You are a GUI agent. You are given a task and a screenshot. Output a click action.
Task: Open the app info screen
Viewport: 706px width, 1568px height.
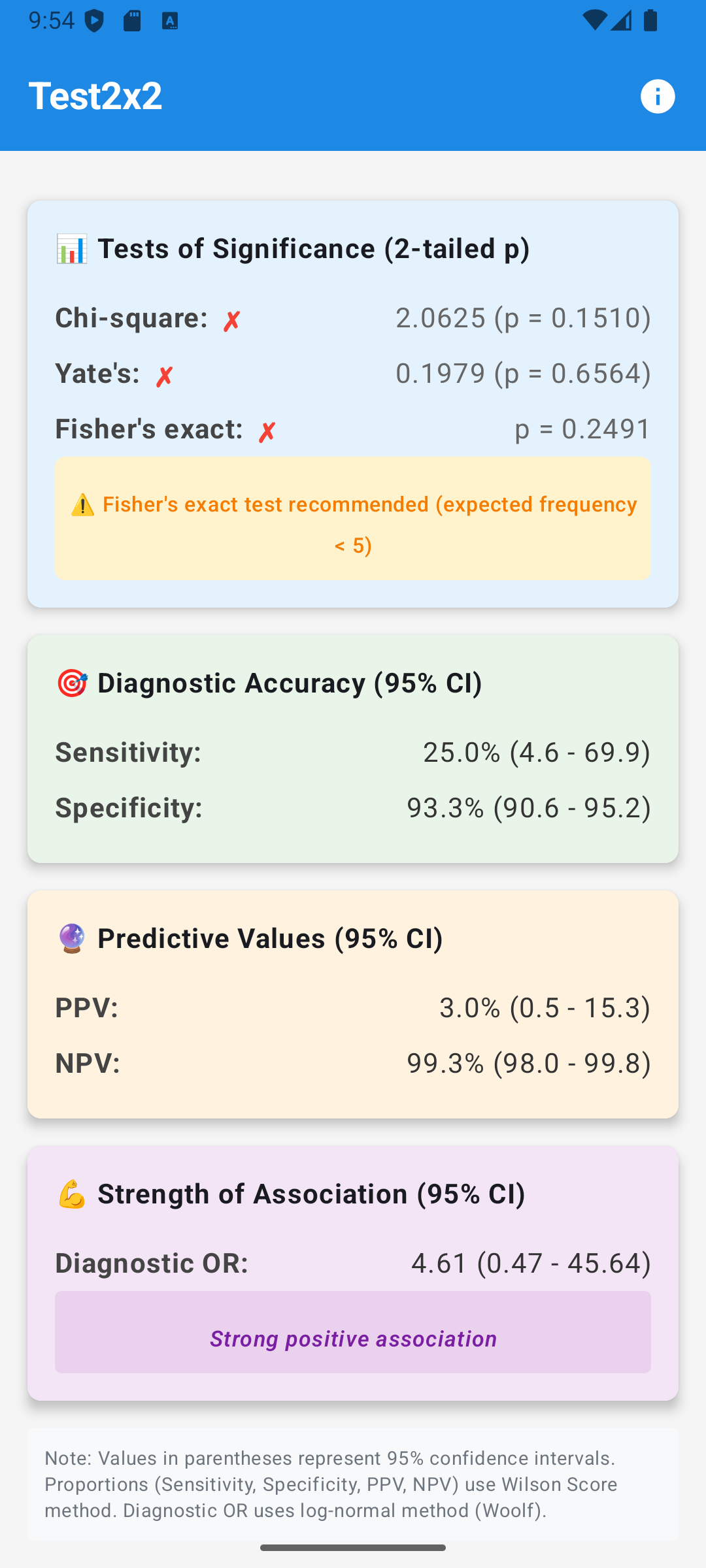(x=658, y=96)
